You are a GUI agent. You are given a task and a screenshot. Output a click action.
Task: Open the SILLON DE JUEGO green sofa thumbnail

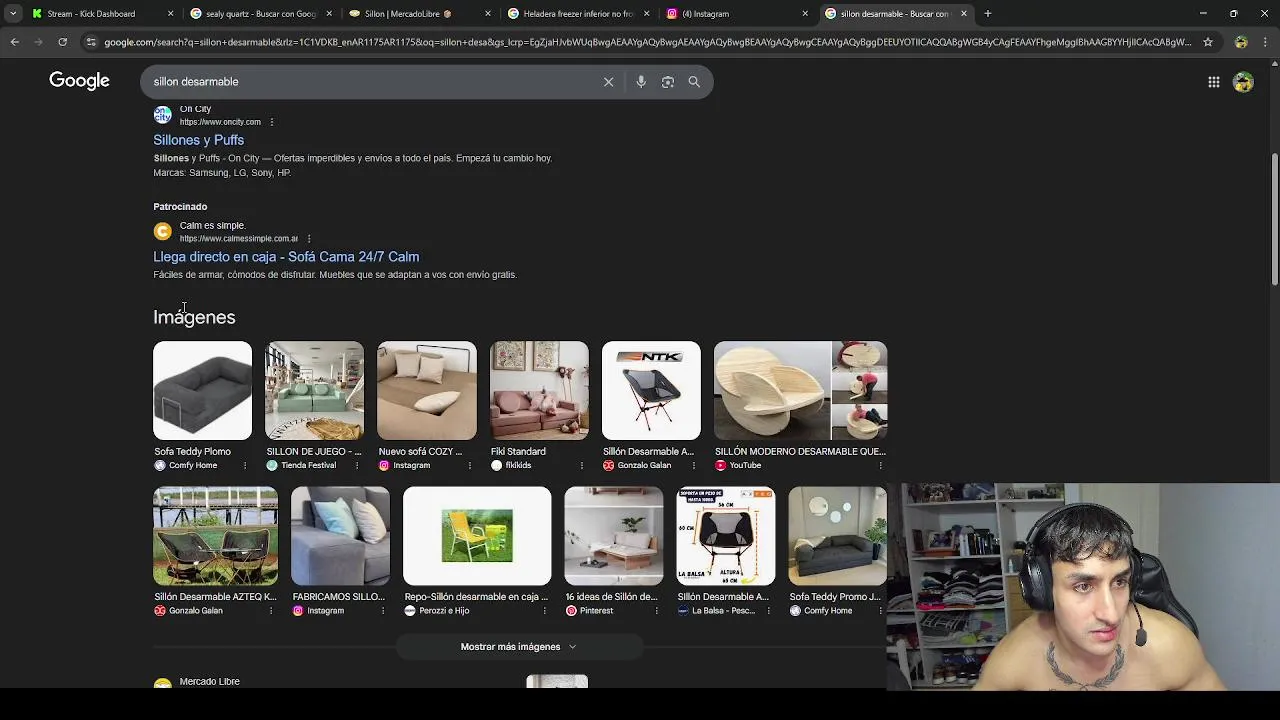[314, 391]
